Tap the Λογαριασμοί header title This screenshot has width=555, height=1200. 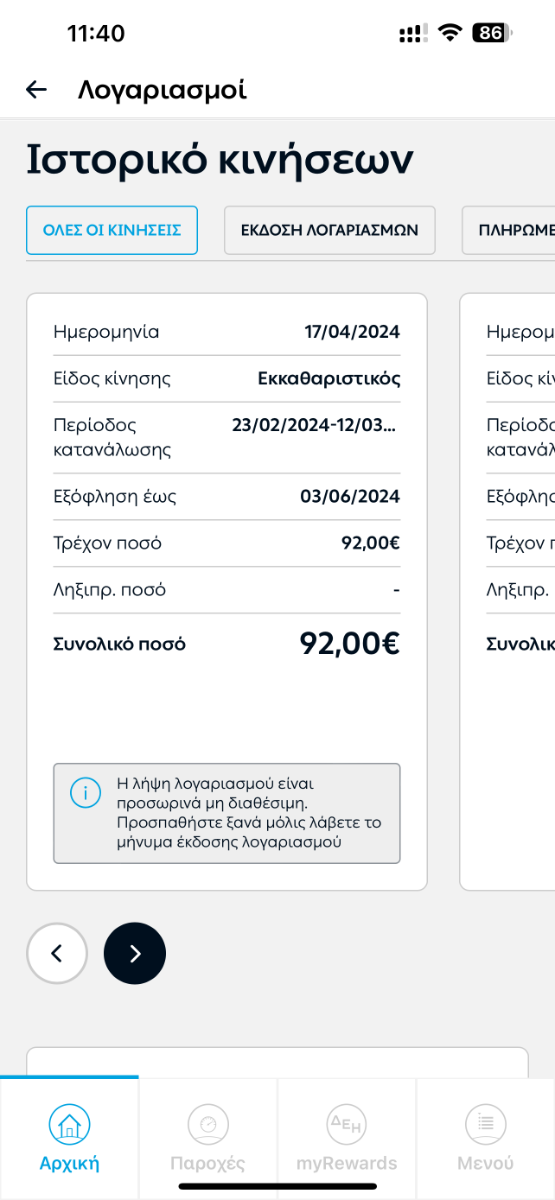pyautogui.click(x=162, y=90)
